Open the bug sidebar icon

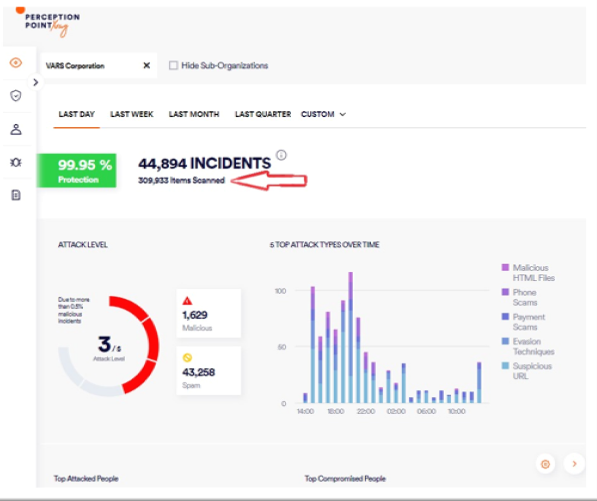coord(16,163)
